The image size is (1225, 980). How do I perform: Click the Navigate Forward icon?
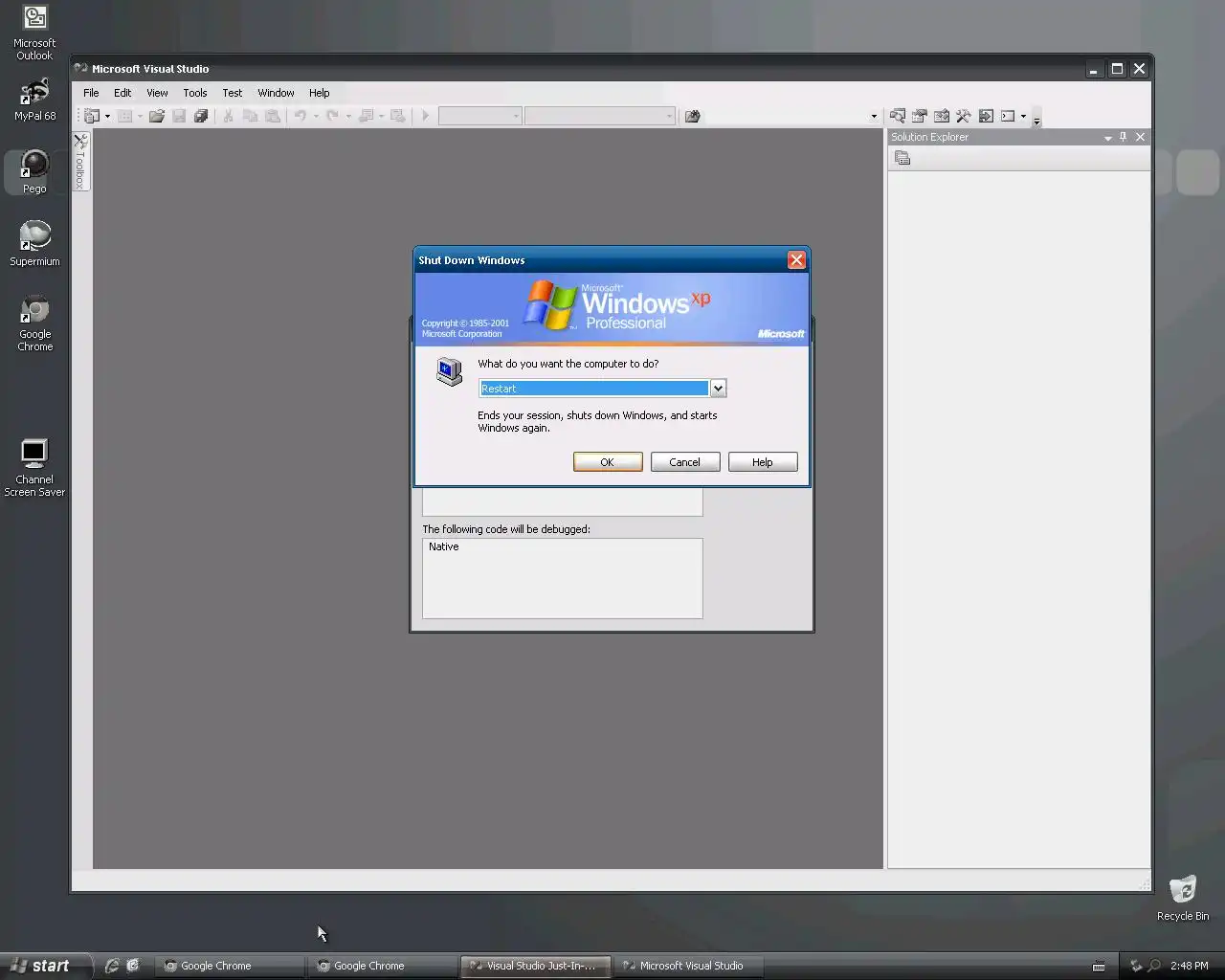397,116
